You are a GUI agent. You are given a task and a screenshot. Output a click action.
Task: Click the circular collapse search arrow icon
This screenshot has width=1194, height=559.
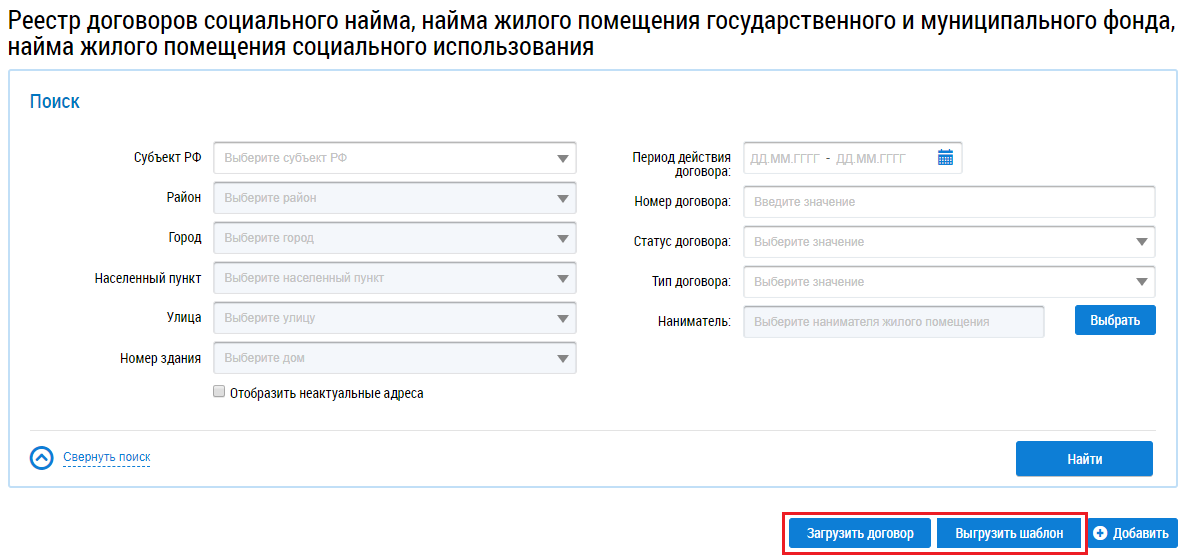pyautogui.click(x=41, y=458)
